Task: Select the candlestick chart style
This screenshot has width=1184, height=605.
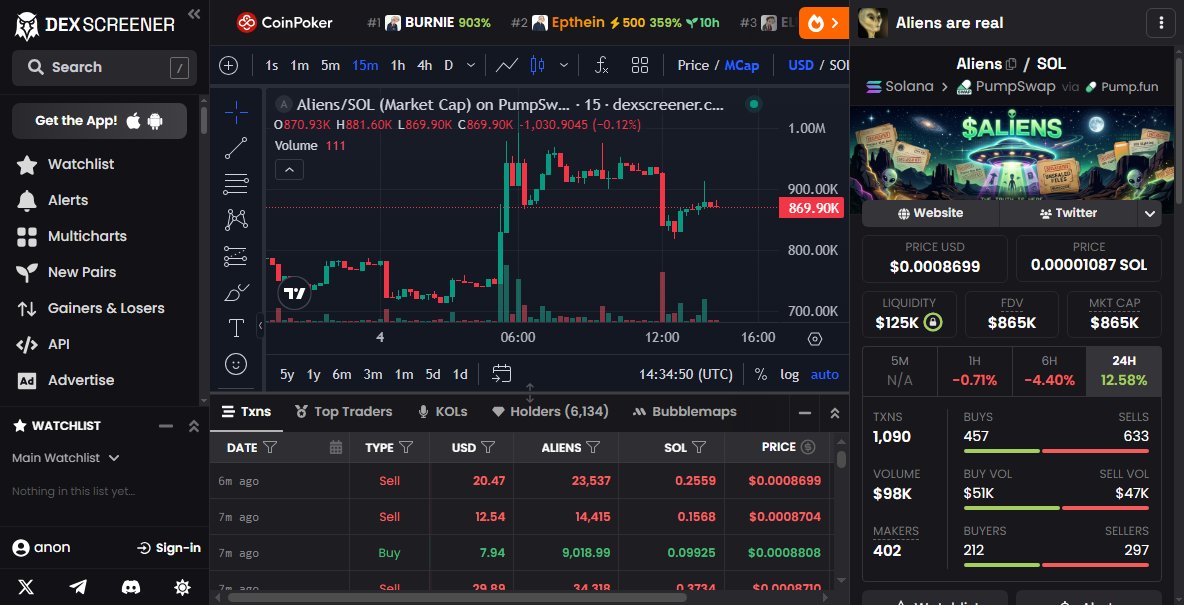Action: pyautogui.click(x=537, y=66)
